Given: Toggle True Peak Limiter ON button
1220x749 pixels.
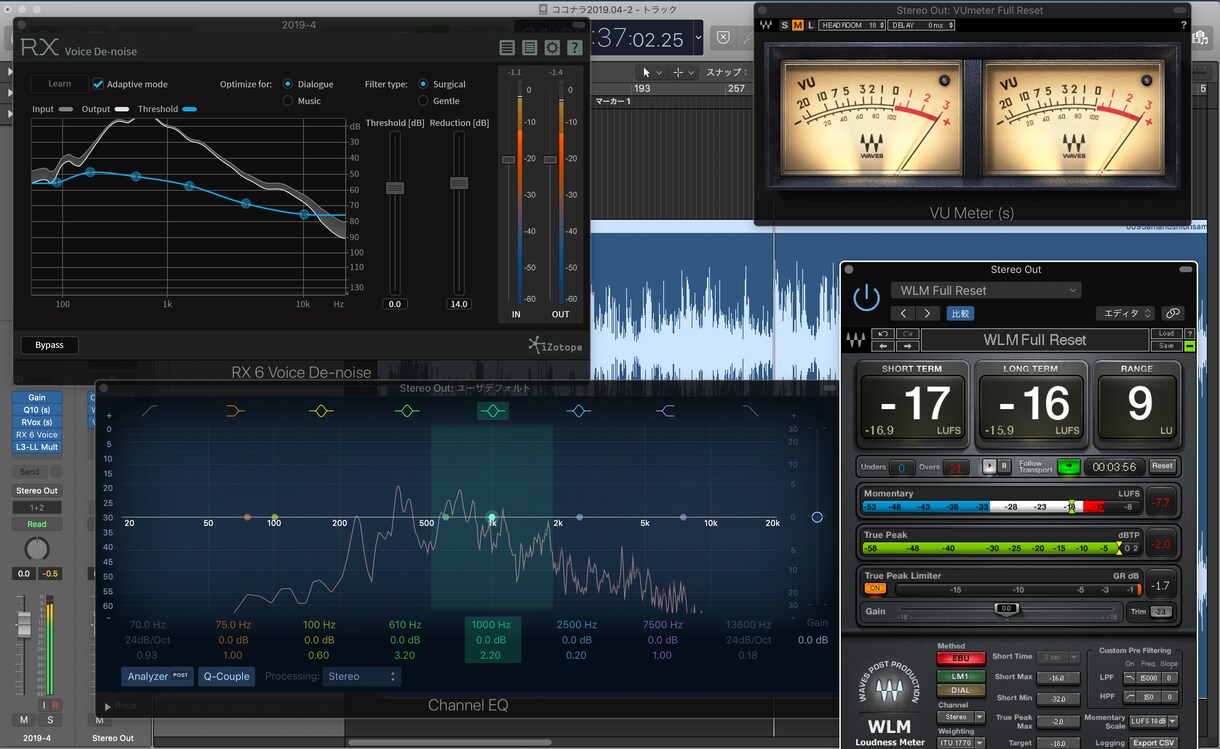Looking at the screenshot, I should pyautogui.click(x=875, y=589).
